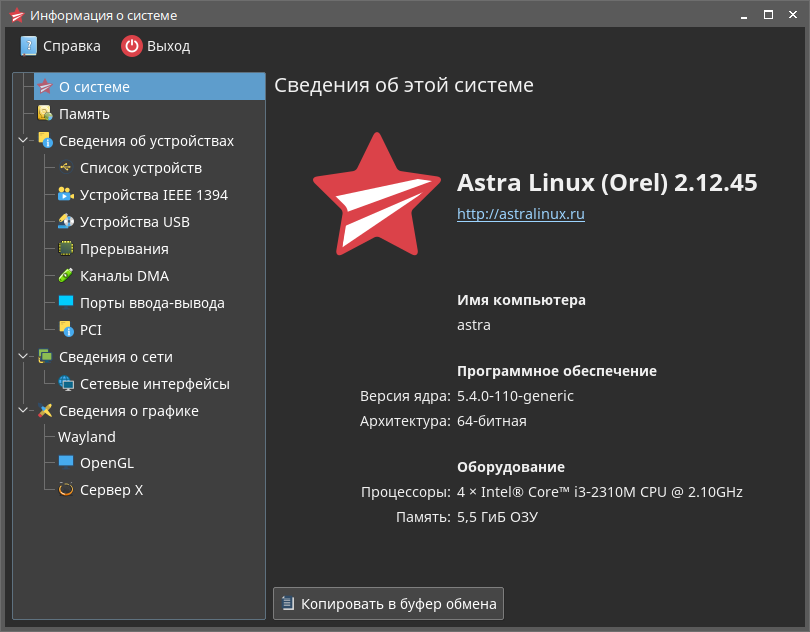Screen dimensions: 810x632
Task: Click the Память memory icon
Action: click(x=45, y=113)
